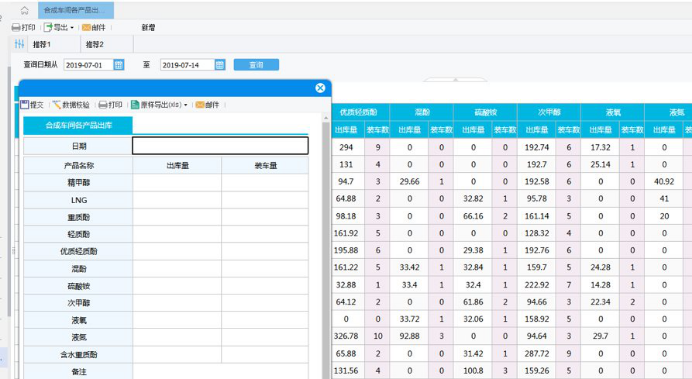692x379 pixels.
Task: Go to the home page icon
Action: pos(25,10)
